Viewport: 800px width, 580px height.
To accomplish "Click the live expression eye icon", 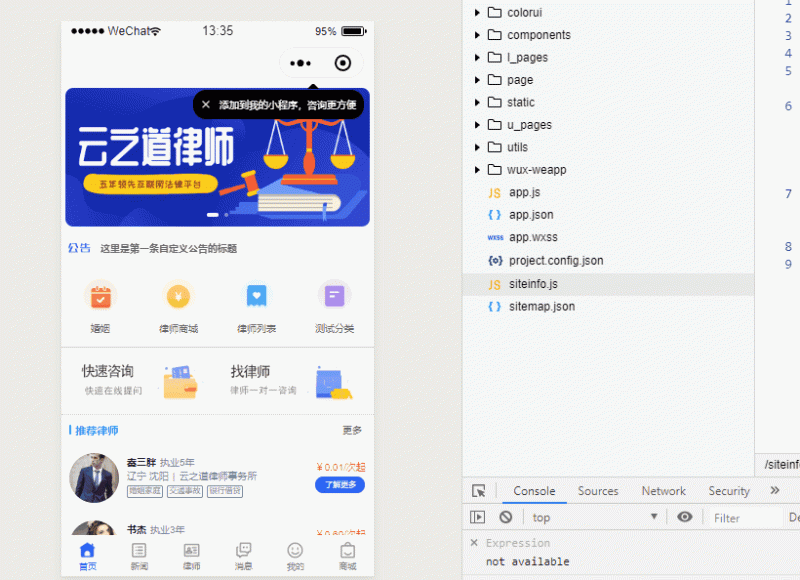I will tap(684, 517).
